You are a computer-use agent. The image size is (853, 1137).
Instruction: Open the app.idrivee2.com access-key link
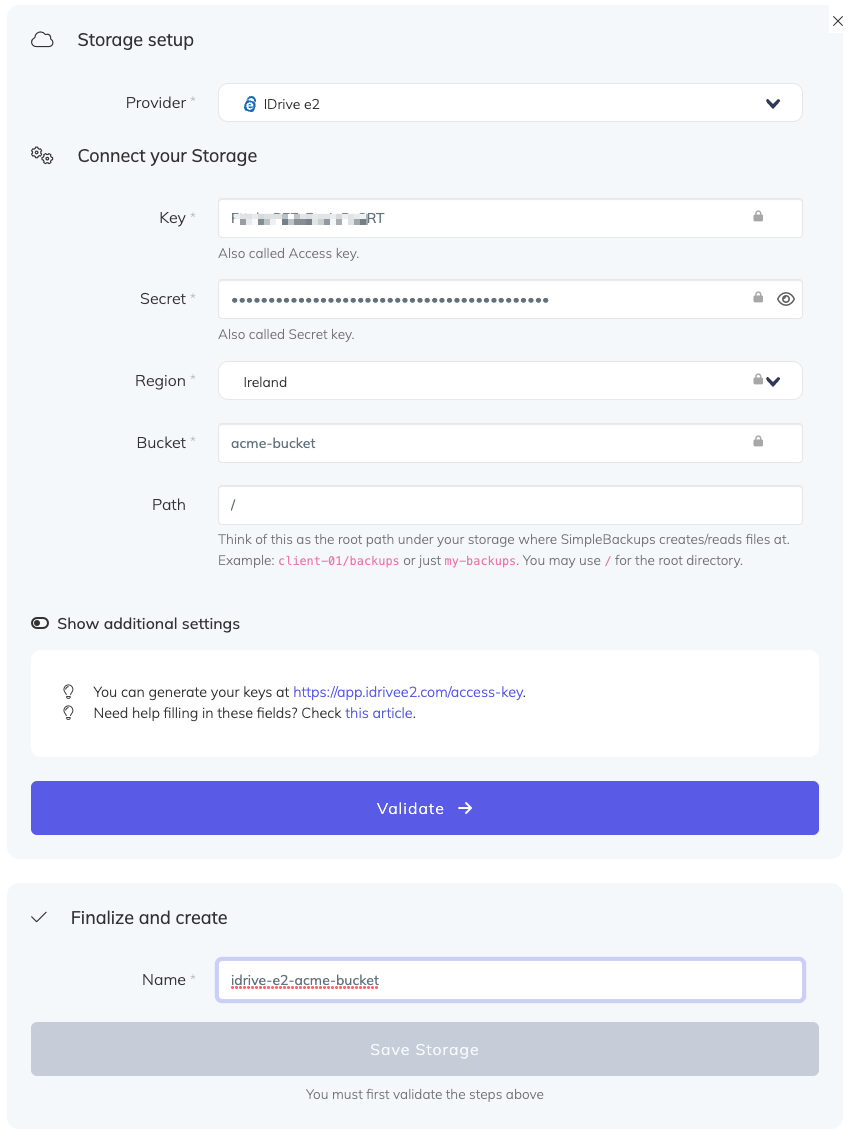[408, 691]
